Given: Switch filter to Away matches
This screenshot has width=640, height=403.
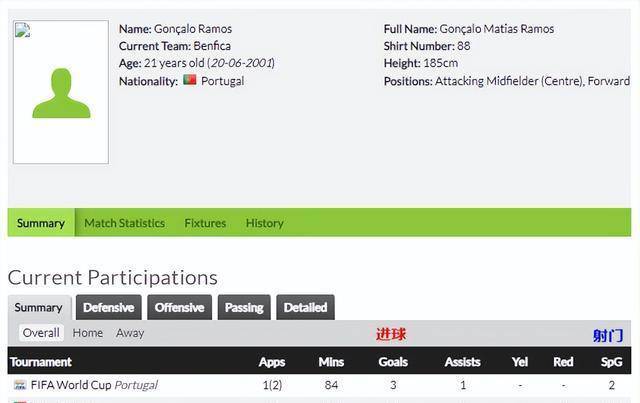Looking at the screenshot, I should point(130,333).
